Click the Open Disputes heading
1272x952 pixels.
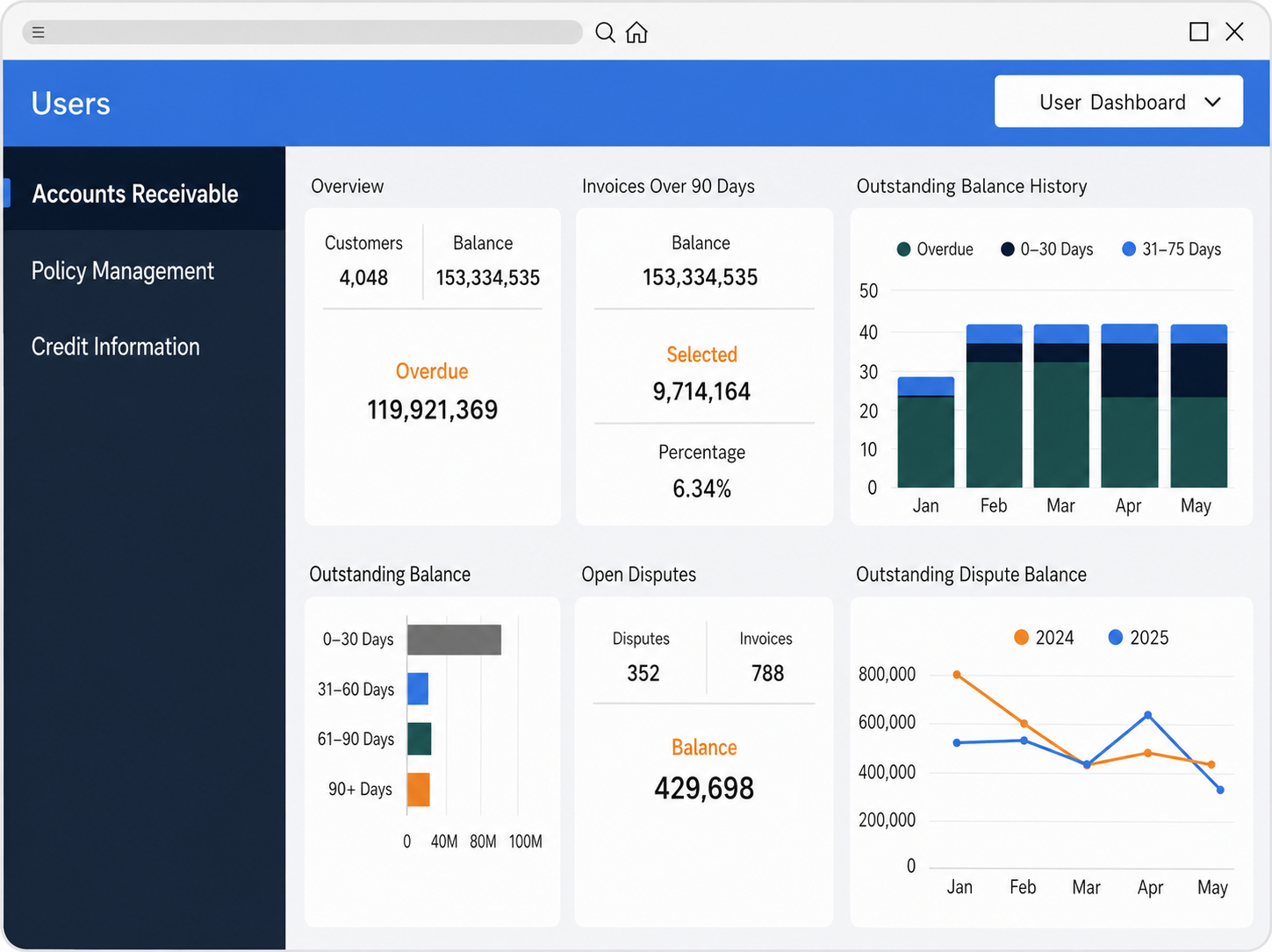click(x=639, y=574)
